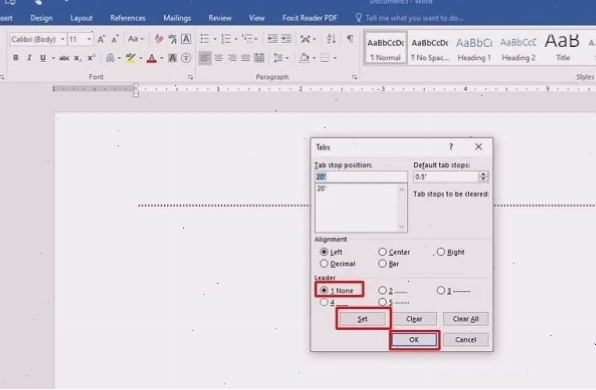596x390 pixels.
Task: Apply Character Shading
Action: pyautogui.click(x=172, y=58)
